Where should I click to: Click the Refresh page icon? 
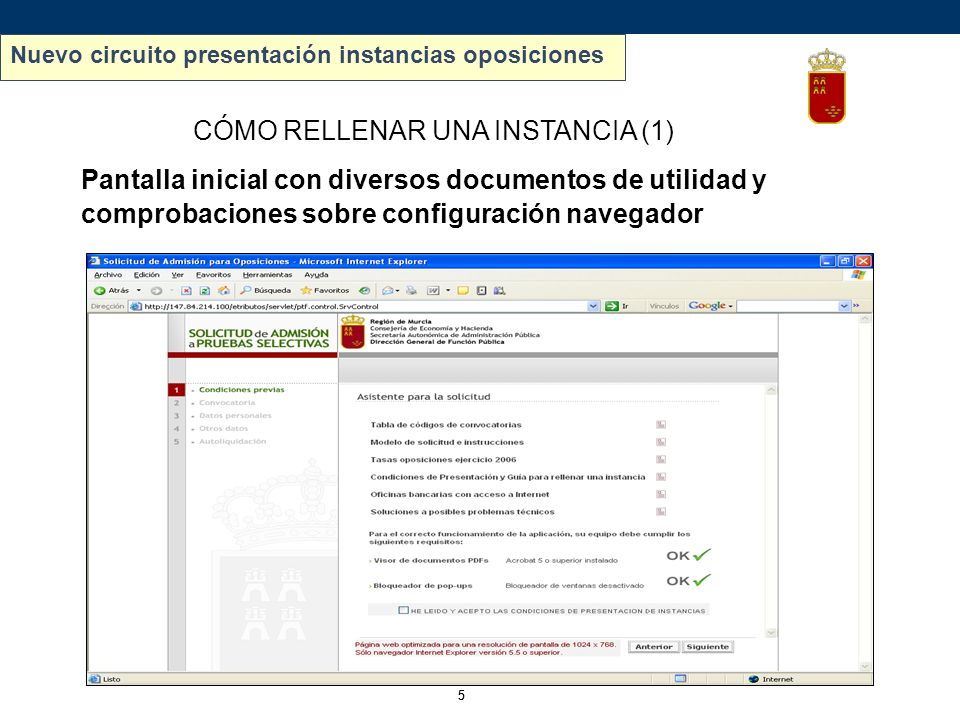(x=205, y=291)
